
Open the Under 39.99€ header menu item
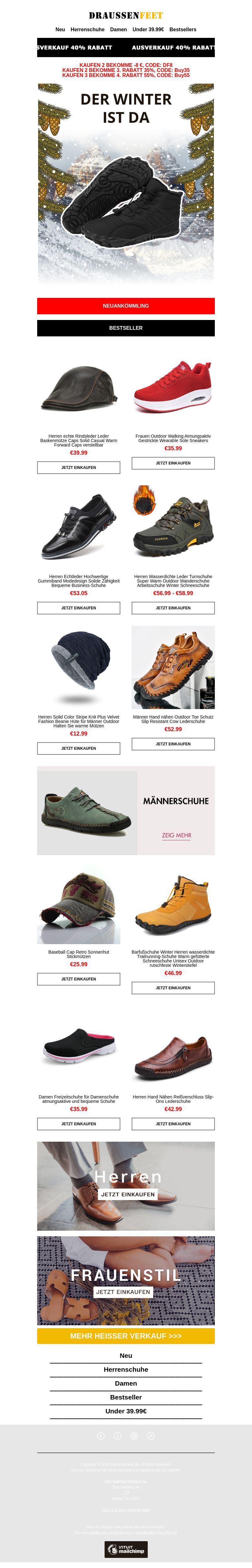(x=148, y=29)
